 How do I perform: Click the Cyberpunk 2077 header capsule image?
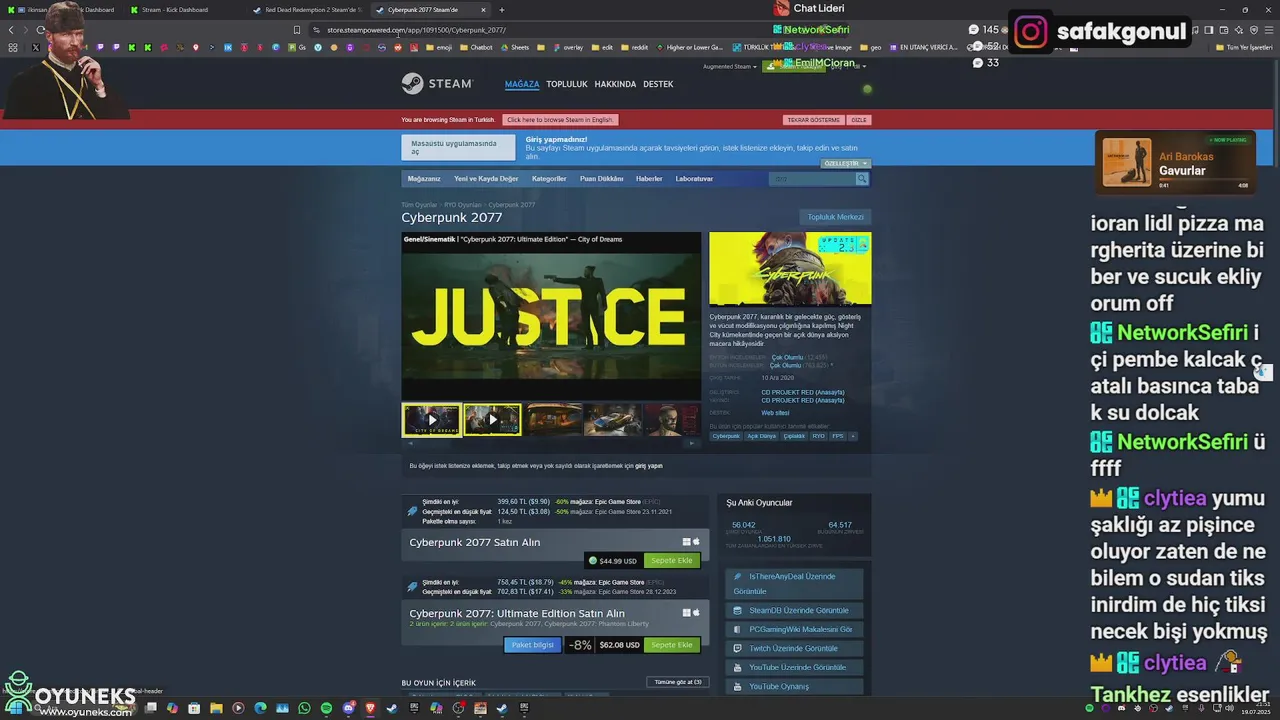tap(790, 269)
